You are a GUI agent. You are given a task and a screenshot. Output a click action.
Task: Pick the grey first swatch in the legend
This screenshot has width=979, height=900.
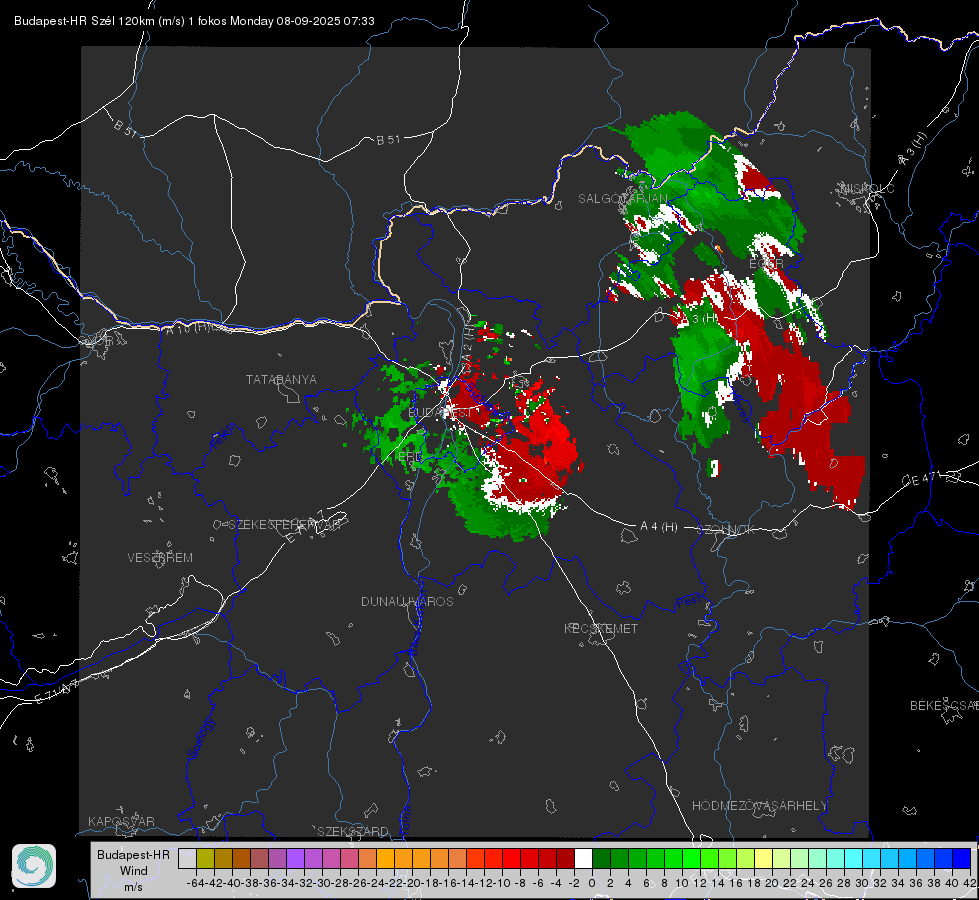coord(187,858)
